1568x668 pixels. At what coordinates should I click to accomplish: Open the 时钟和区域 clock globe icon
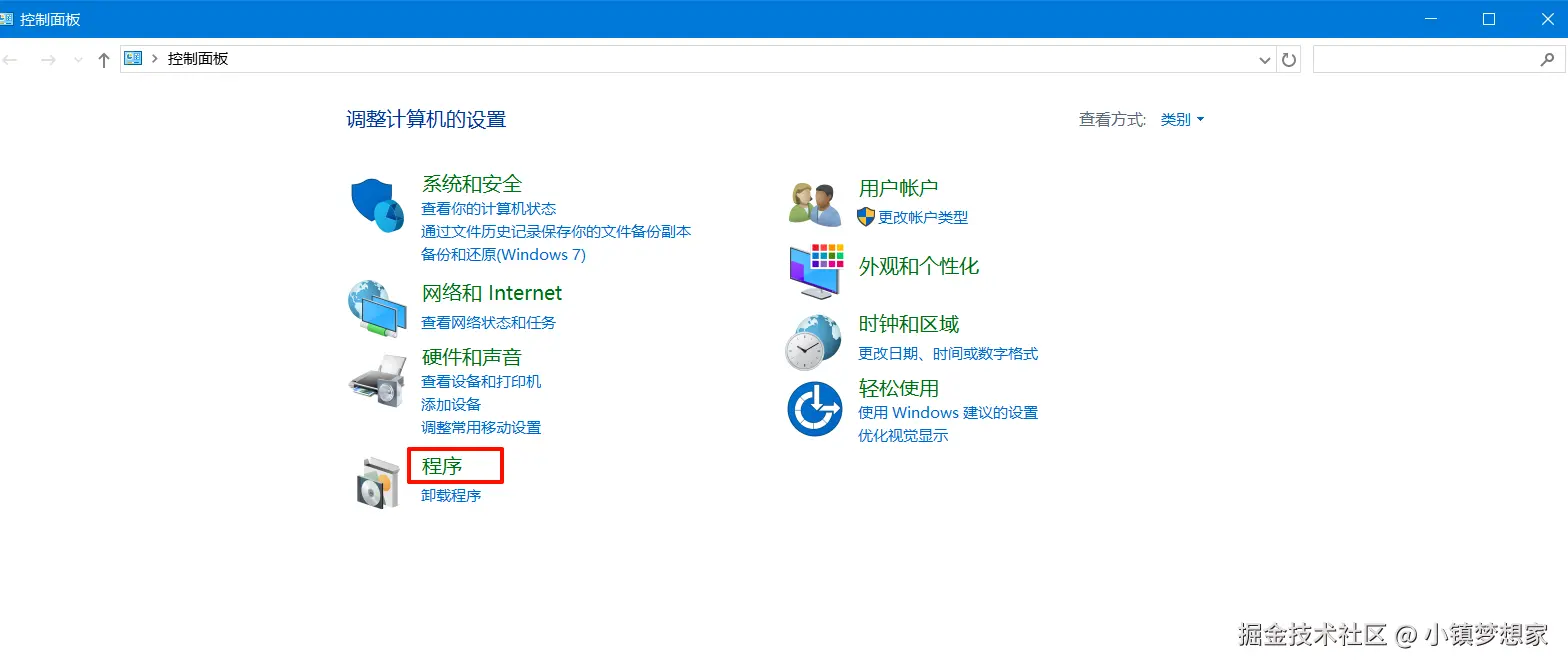tap(813, 343)
